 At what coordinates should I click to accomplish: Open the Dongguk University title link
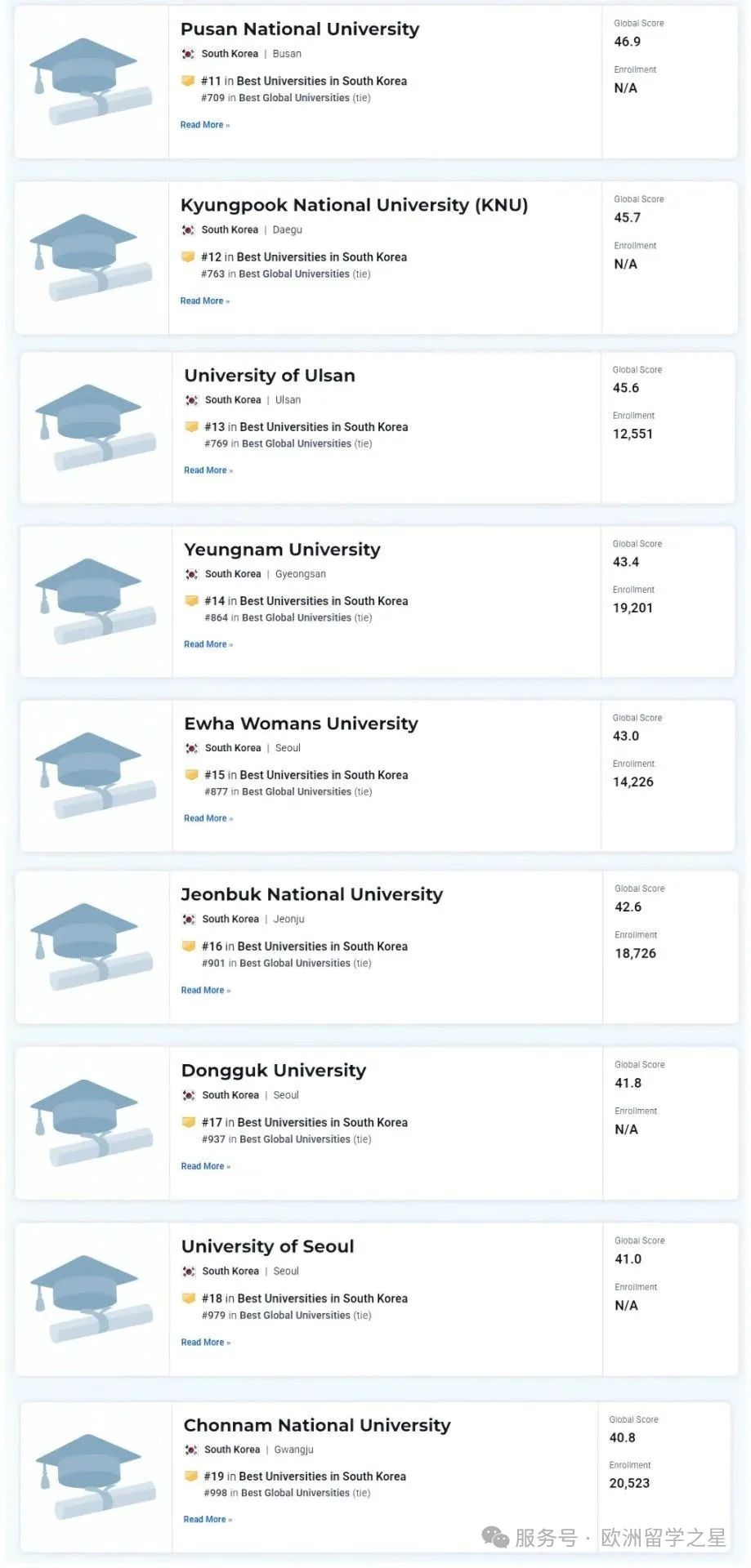point(274,1071)
